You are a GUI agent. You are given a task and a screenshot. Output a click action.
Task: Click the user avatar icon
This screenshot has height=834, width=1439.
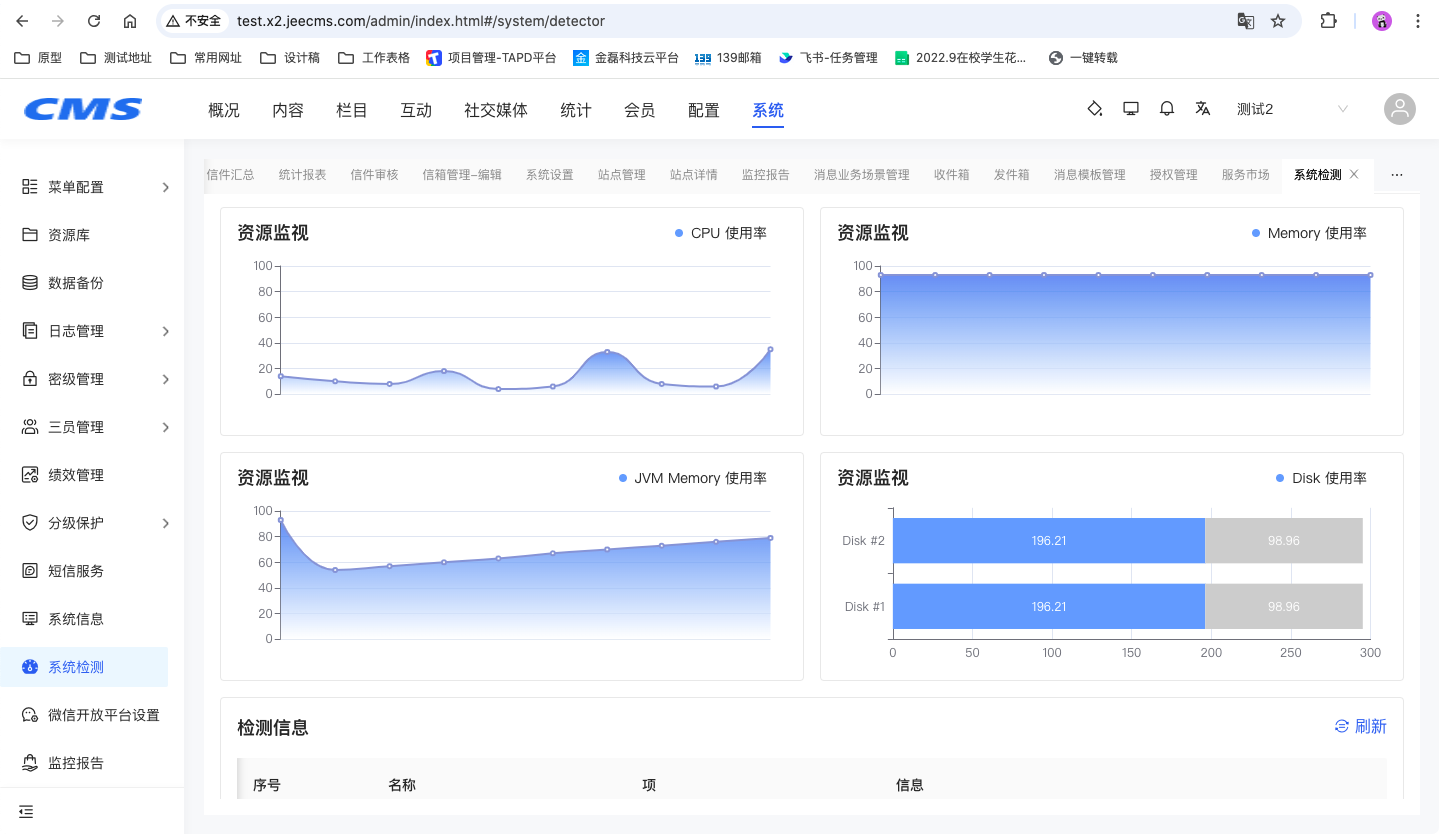(1399, 109)
